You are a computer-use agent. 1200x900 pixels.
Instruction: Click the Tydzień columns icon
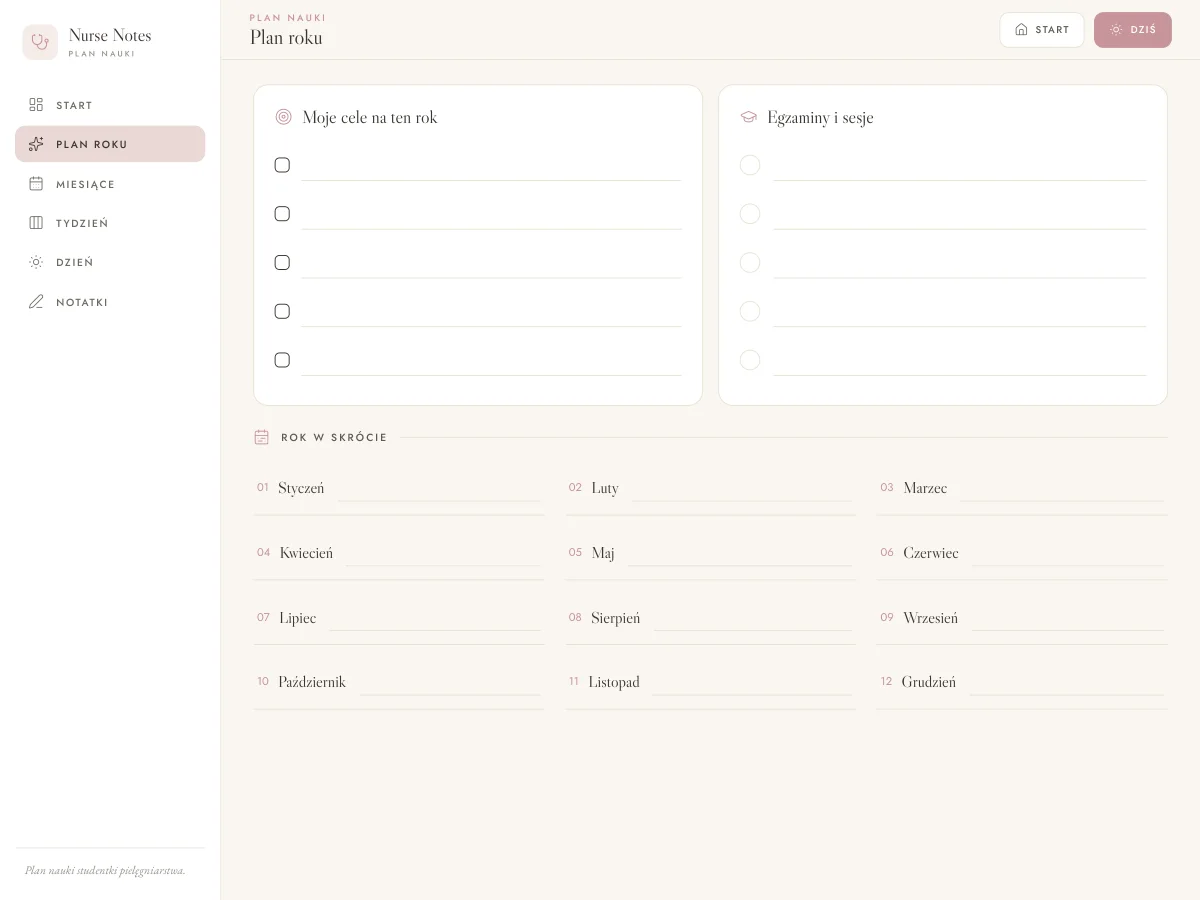pyautogui.click(x=36, y=223)
